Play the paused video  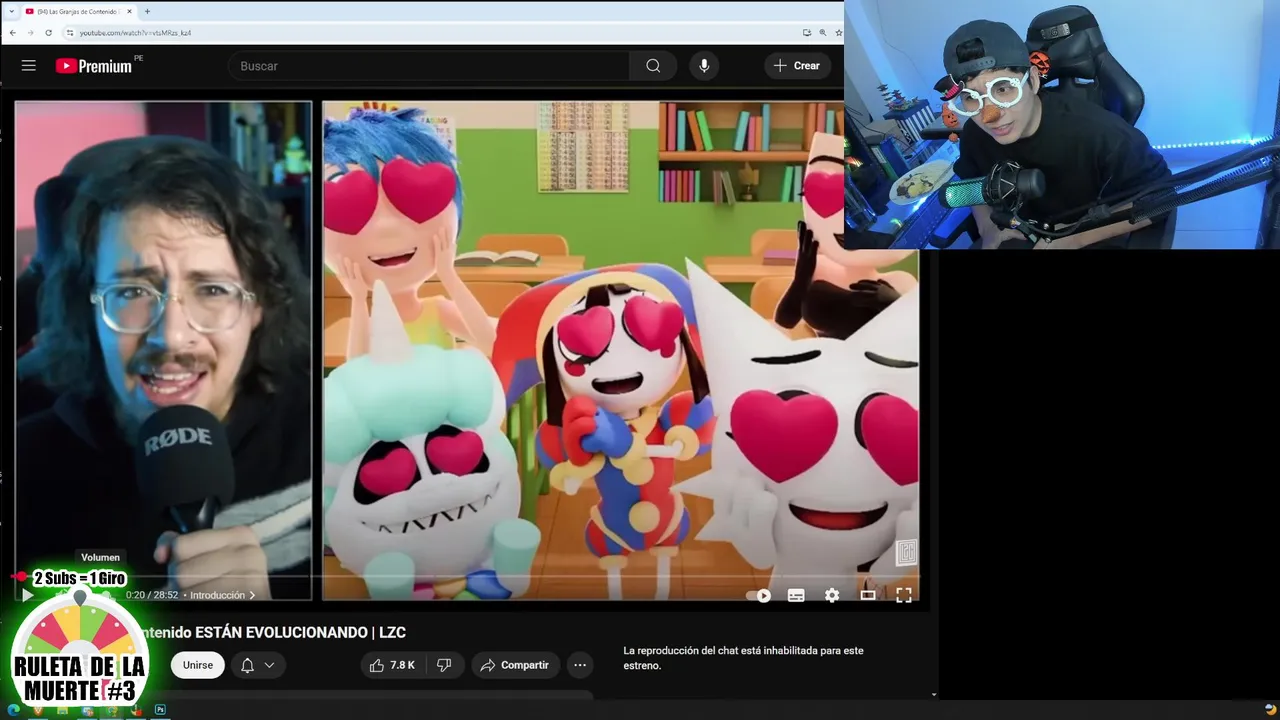click(27, 595)
